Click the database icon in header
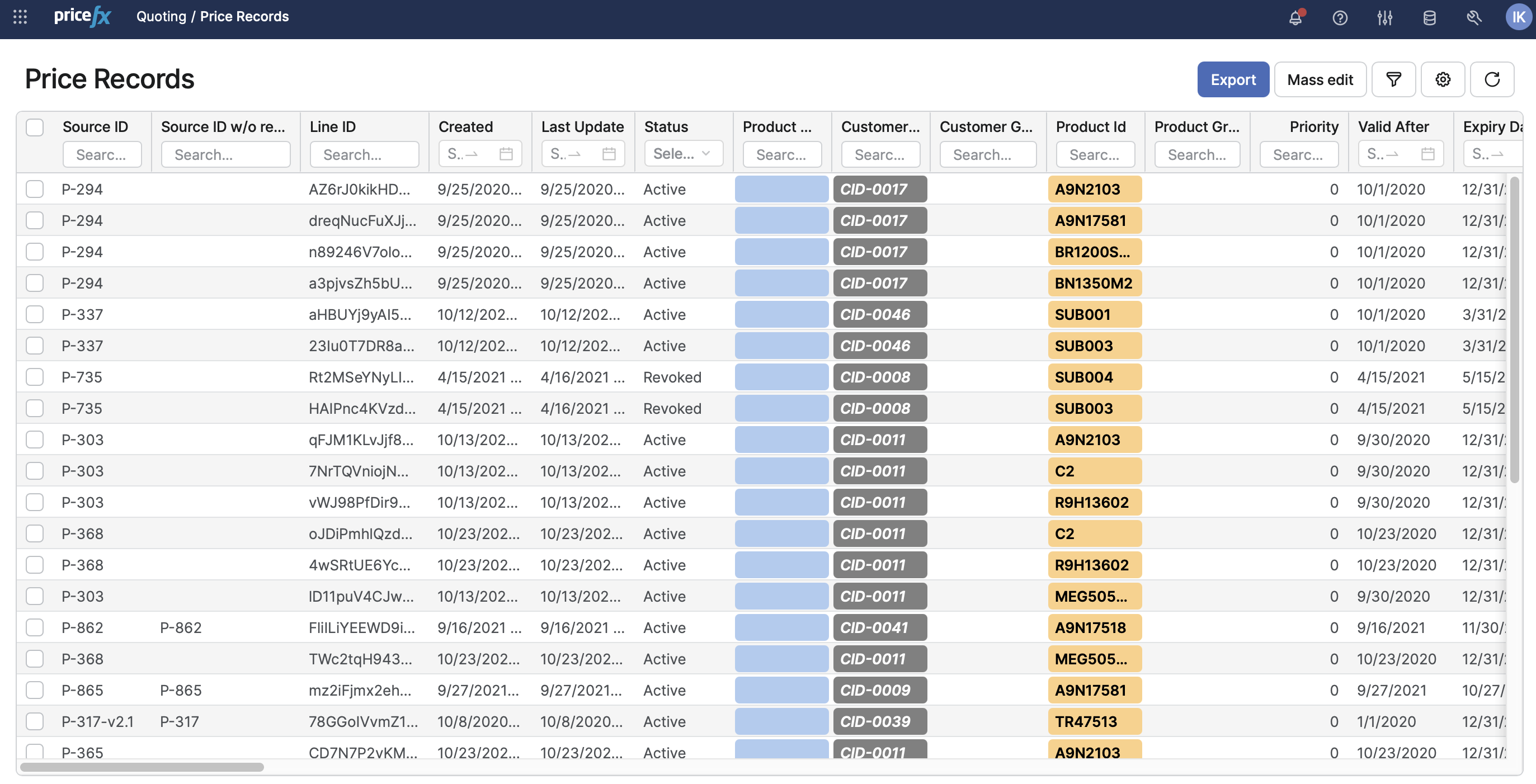This screenshot has height=784, width=1536. (x=1429, y=18)
